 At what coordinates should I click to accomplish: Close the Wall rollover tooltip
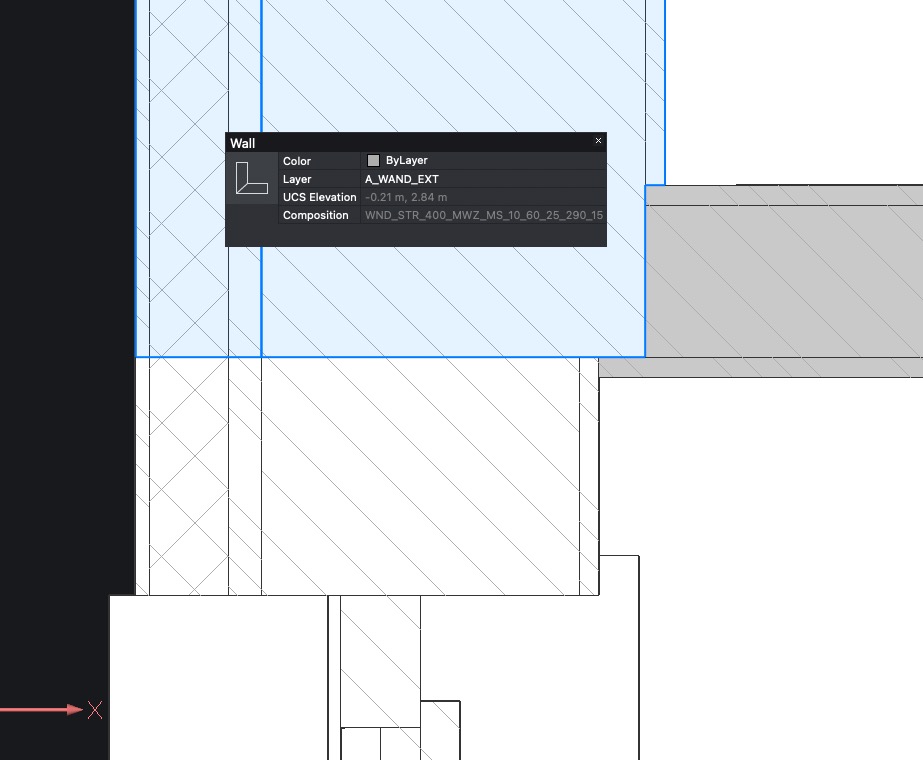pyautogui.click(x=598, y=141)
